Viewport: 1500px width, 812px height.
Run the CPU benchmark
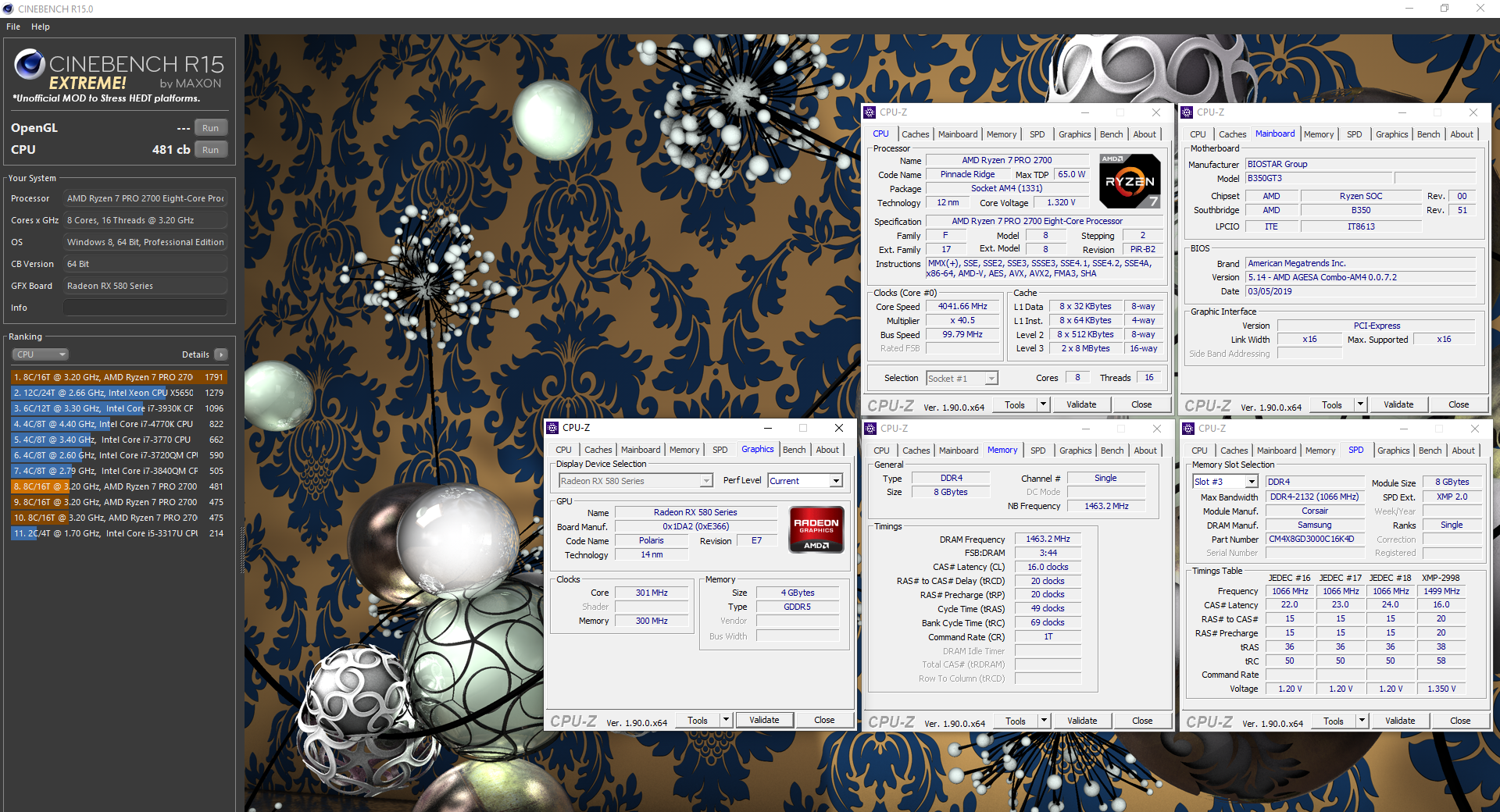pos(211,150)
